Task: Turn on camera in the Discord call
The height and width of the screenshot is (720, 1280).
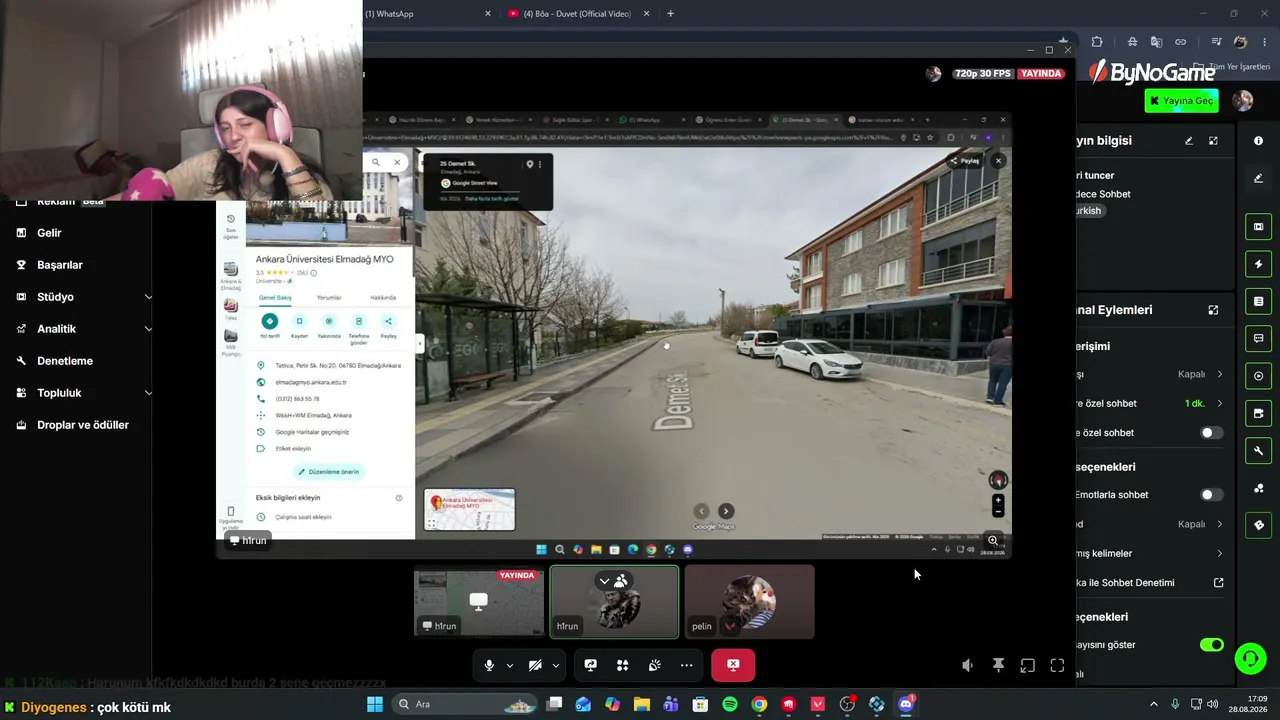Action: click(x=535, y=665)
